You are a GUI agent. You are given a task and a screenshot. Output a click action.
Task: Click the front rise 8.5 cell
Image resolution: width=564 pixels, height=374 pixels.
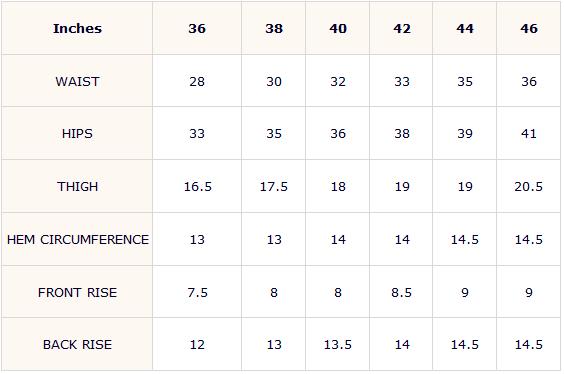pyautogui.click(x=401, y=292)
